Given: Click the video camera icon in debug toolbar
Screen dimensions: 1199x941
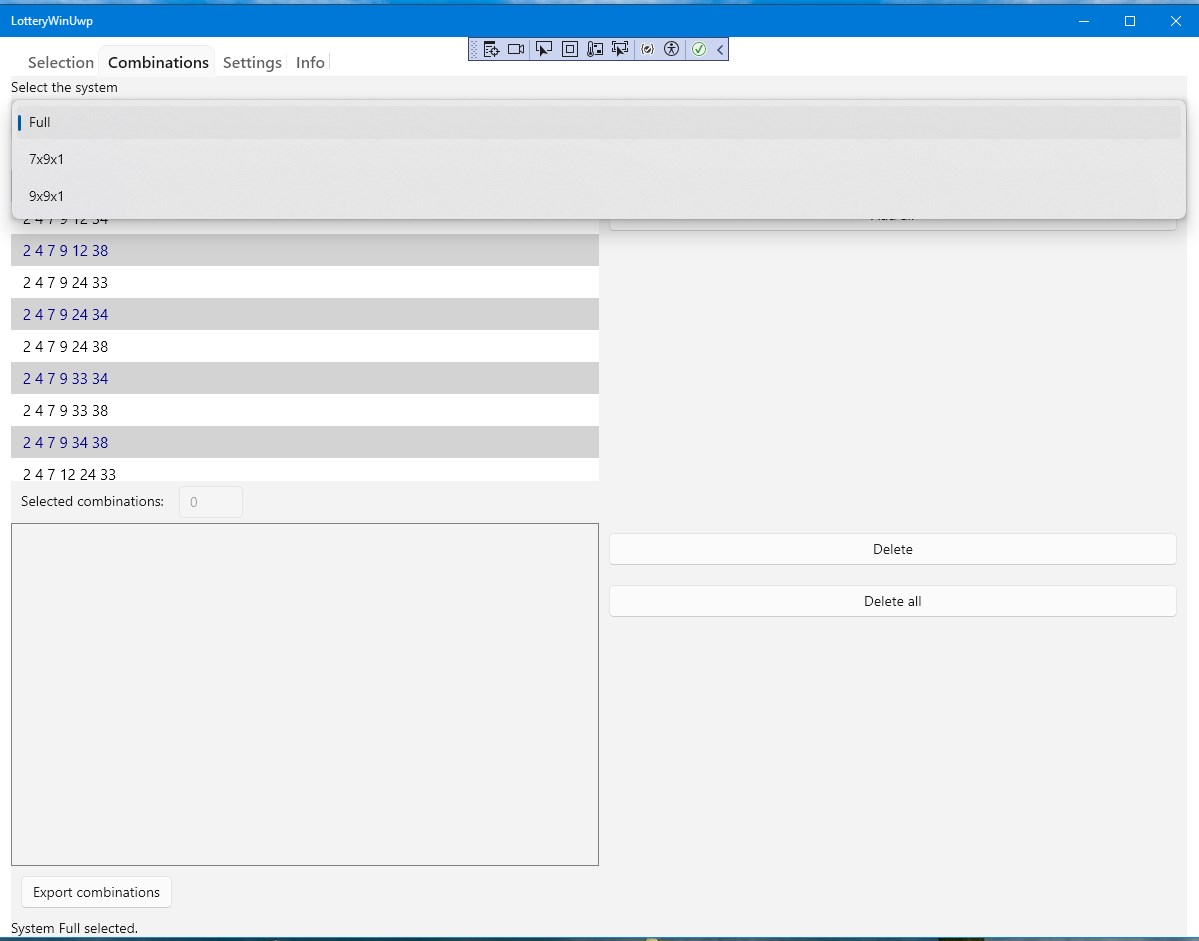Looking at the screenshot, I should pos(516,49).
